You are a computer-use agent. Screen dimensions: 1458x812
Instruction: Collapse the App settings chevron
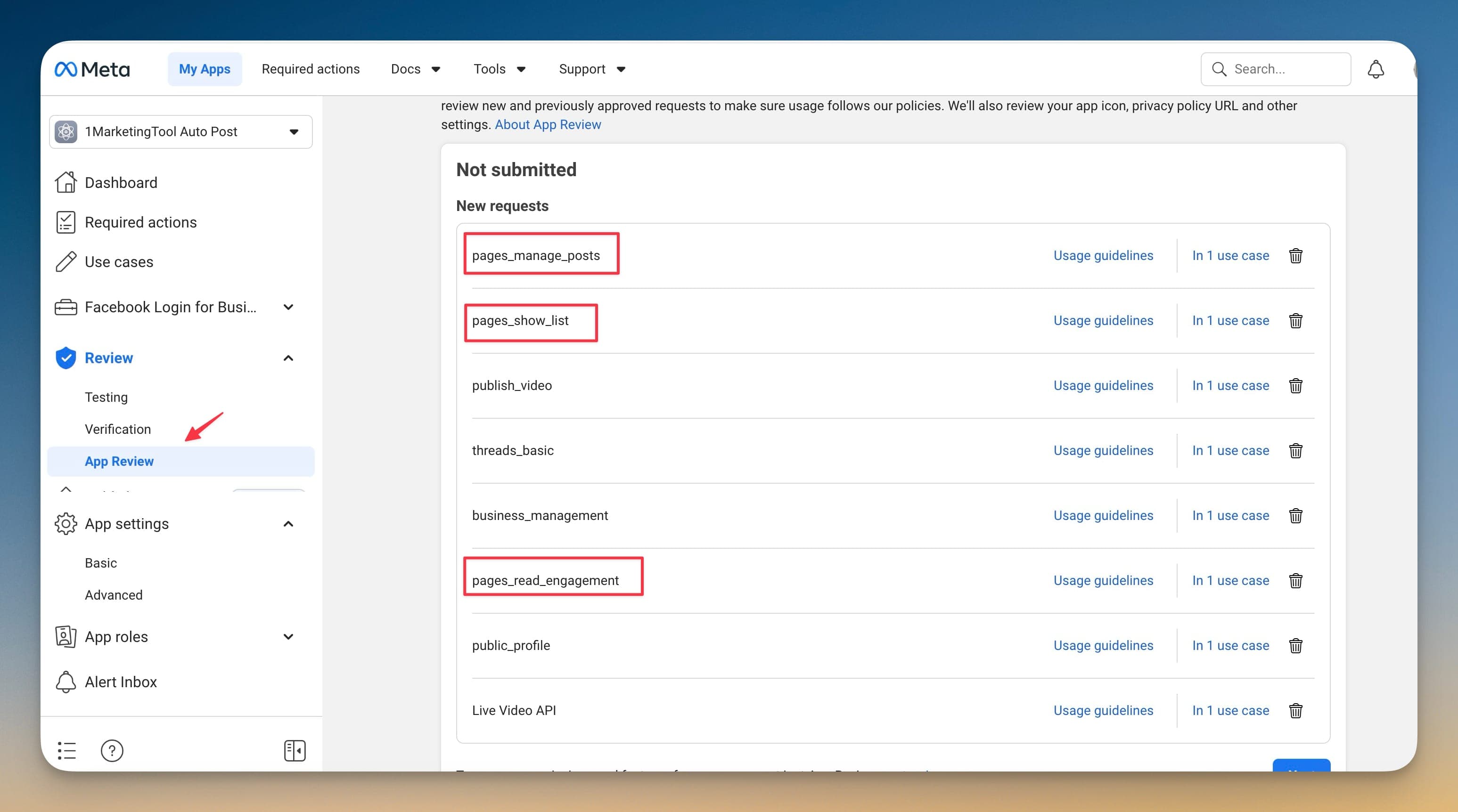pyautogui.click(x=288, y=523)
